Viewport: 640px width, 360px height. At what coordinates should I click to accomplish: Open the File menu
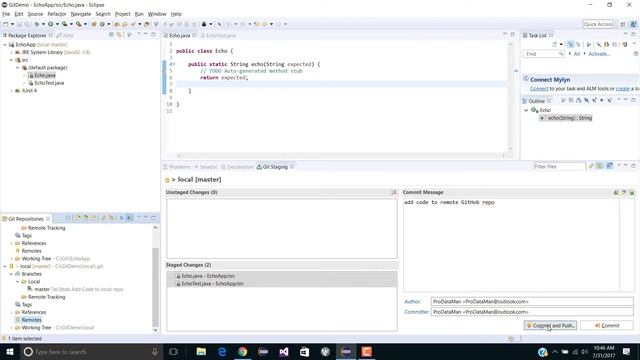(x=6, y=14)
